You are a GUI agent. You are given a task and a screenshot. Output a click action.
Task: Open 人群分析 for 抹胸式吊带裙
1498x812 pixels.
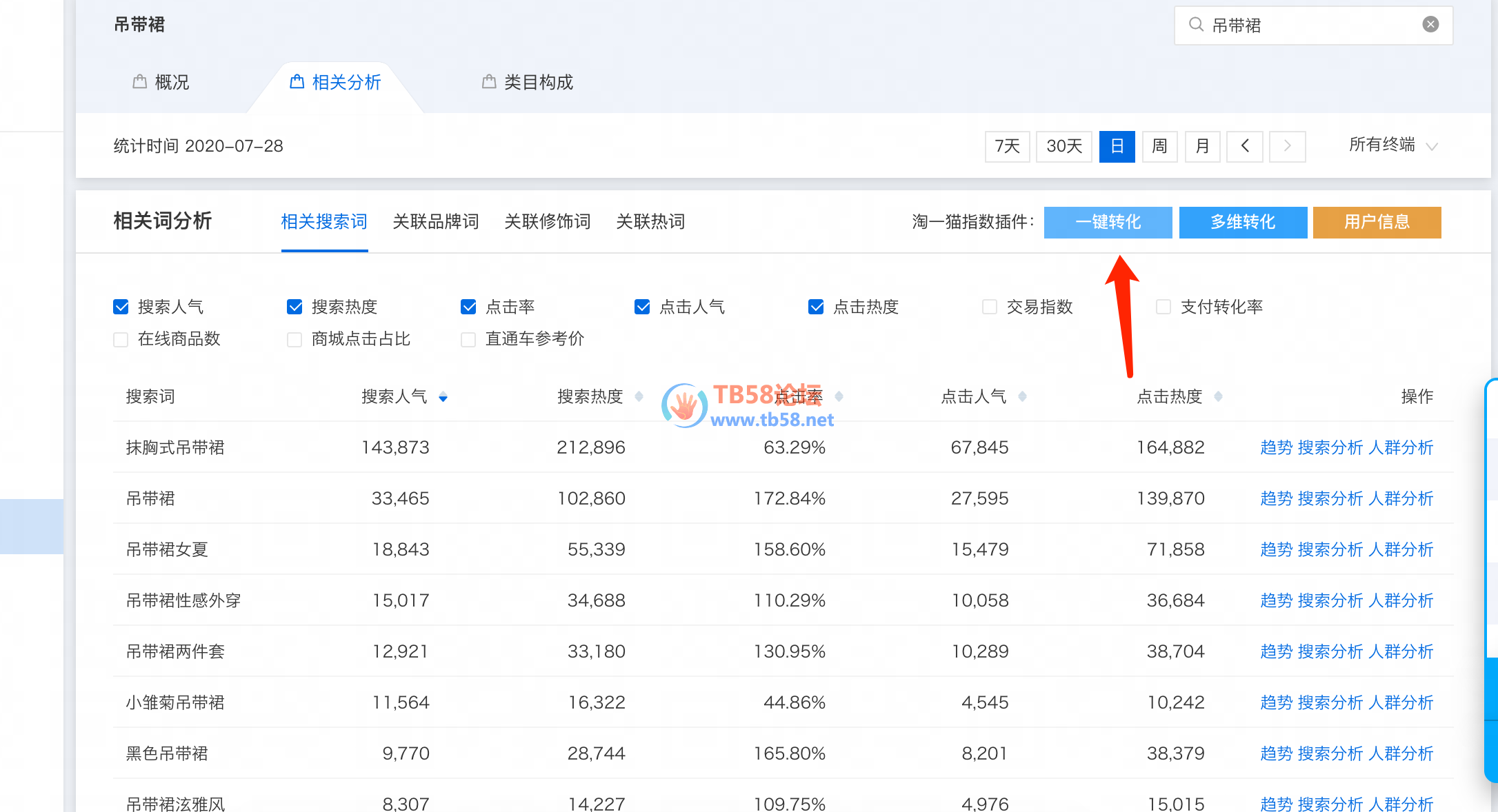click(1401, 447)
